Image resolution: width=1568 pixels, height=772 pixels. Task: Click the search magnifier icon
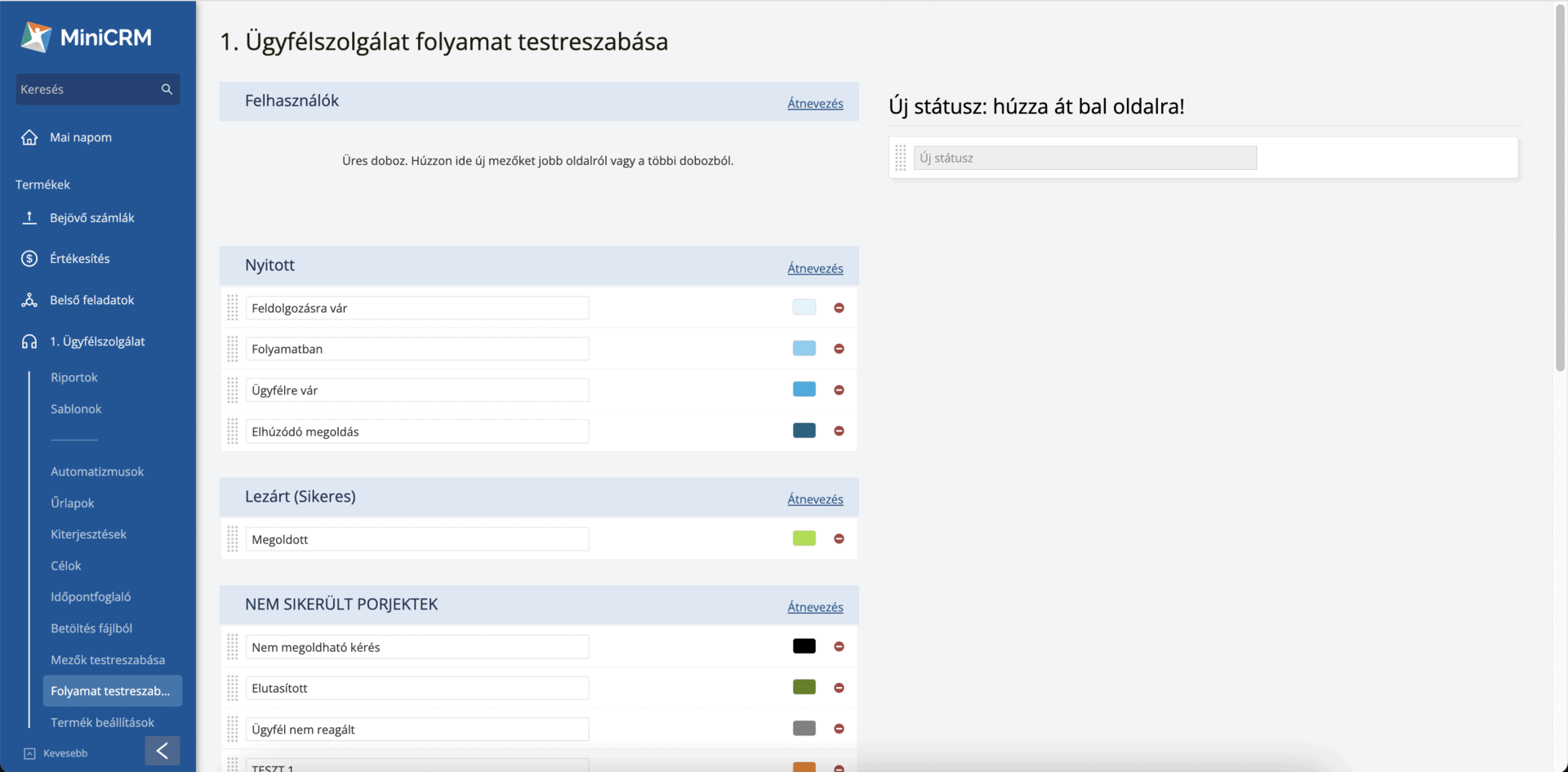(x=167, y=89)
